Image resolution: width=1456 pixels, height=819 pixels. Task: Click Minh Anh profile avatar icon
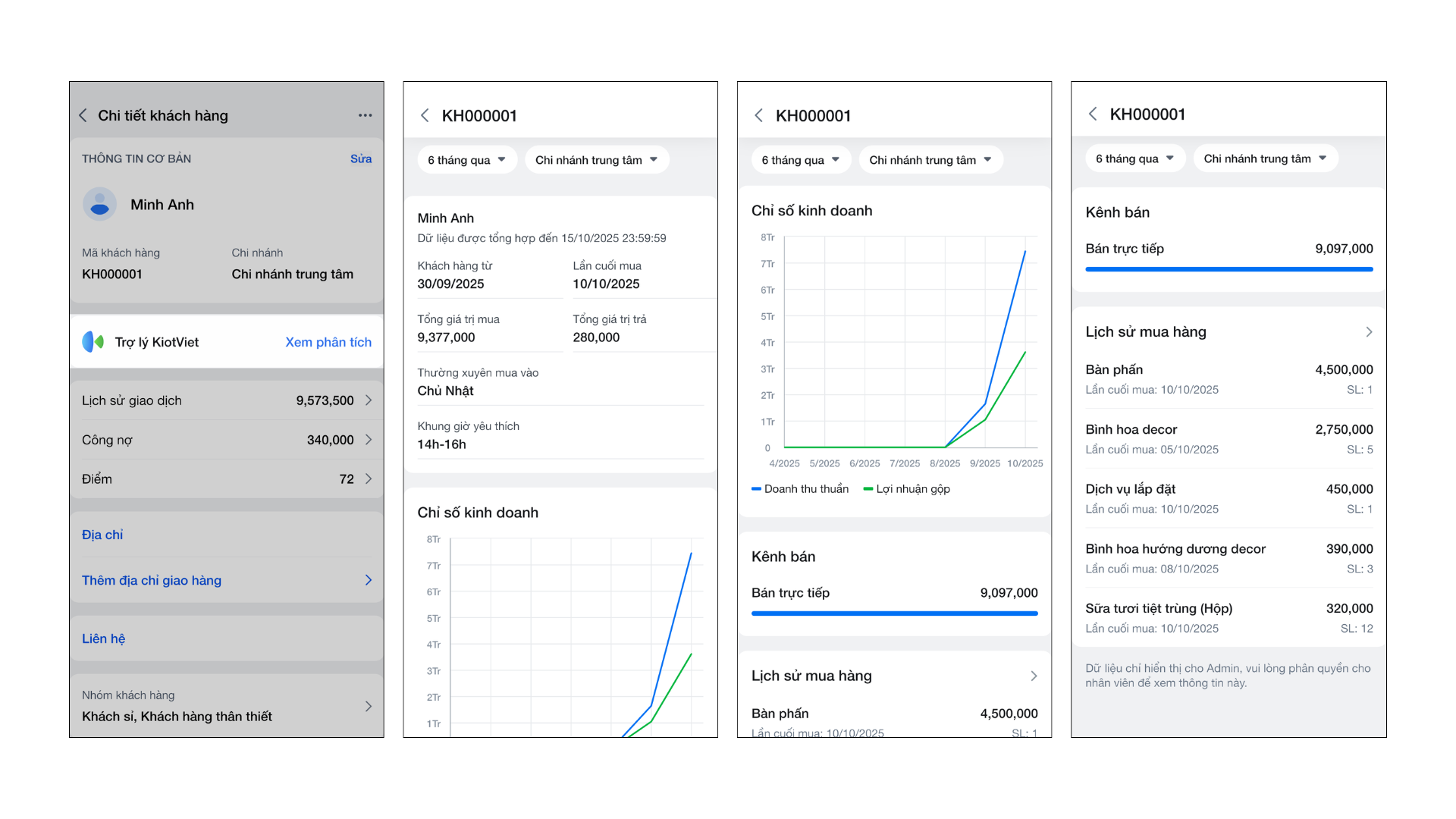click(99, 204)
